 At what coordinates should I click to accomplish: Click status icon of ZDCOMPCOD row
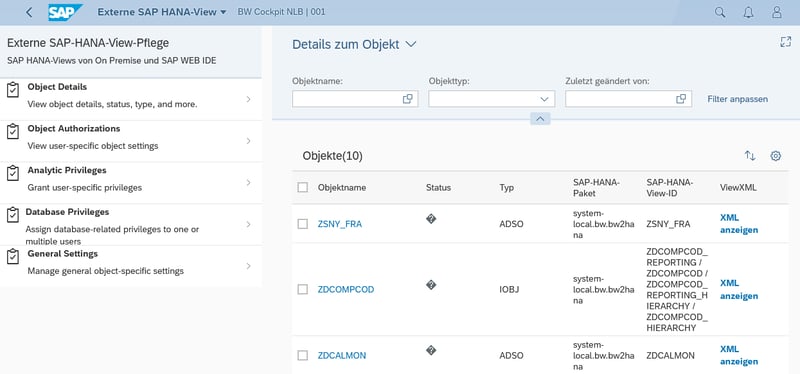[x=431, y=285]
